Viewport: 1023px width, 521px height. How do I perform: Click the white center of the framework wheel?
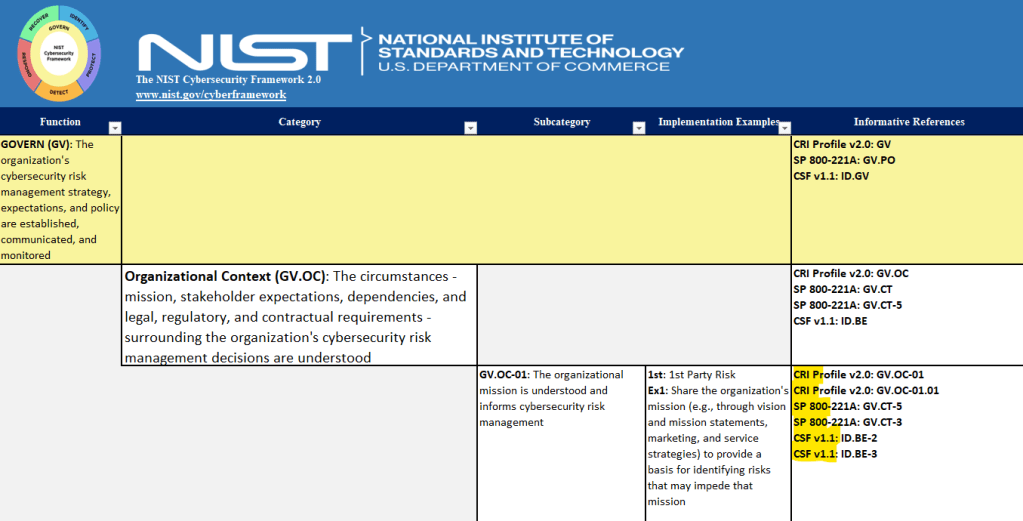click(57, 53)
